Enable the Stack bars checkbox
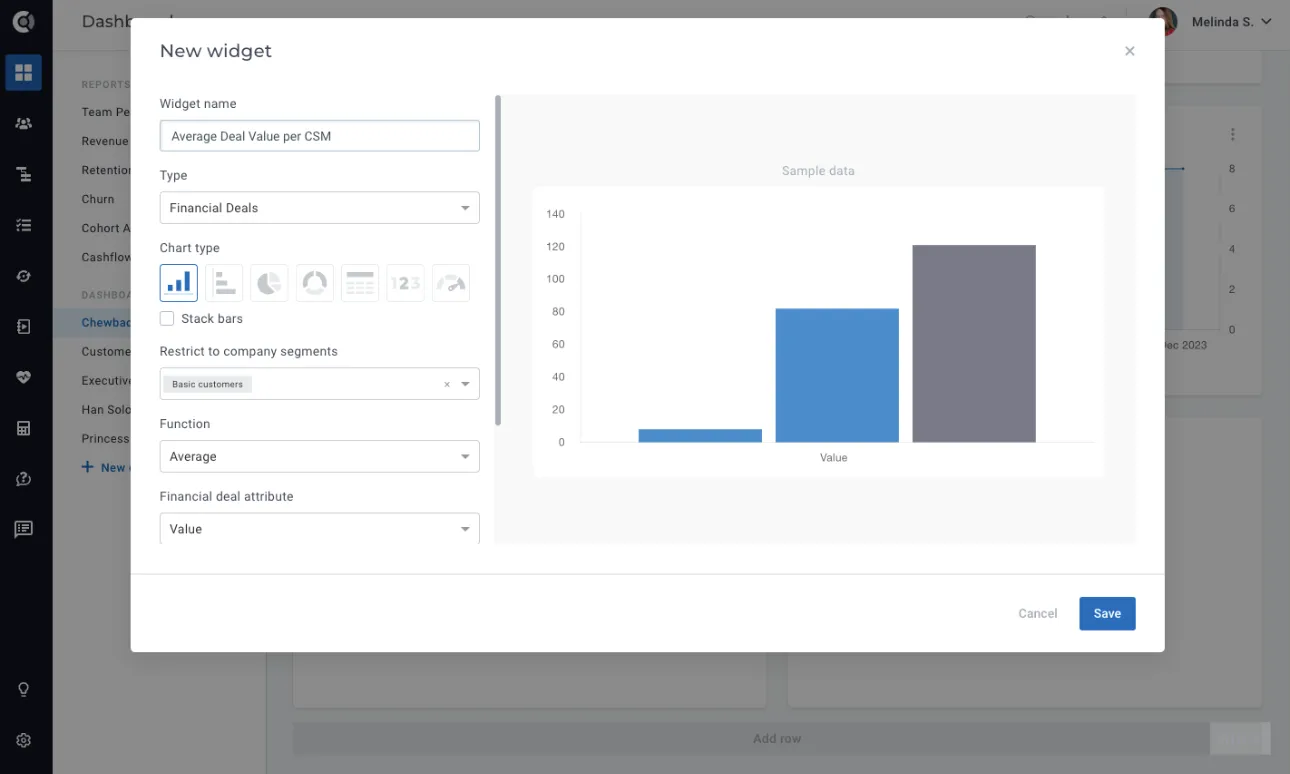This screenshot has width=1290, height=774. 167,319
